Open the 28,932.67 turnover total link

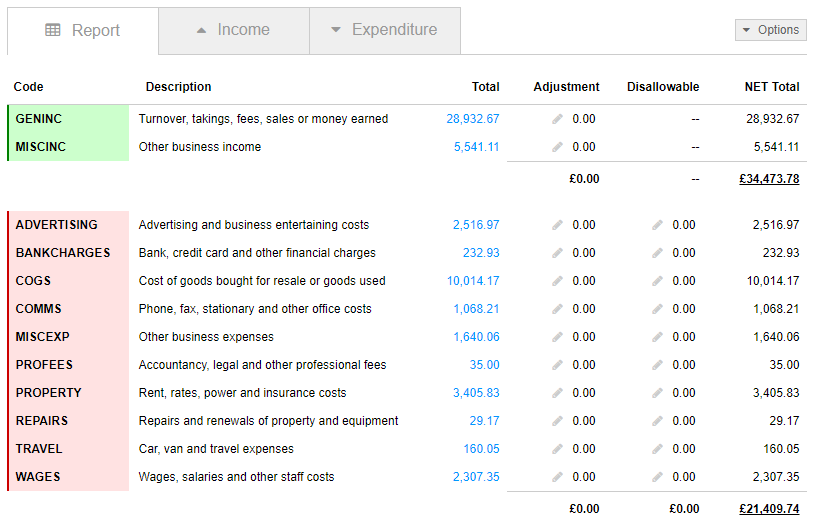[x=472, y=119]
